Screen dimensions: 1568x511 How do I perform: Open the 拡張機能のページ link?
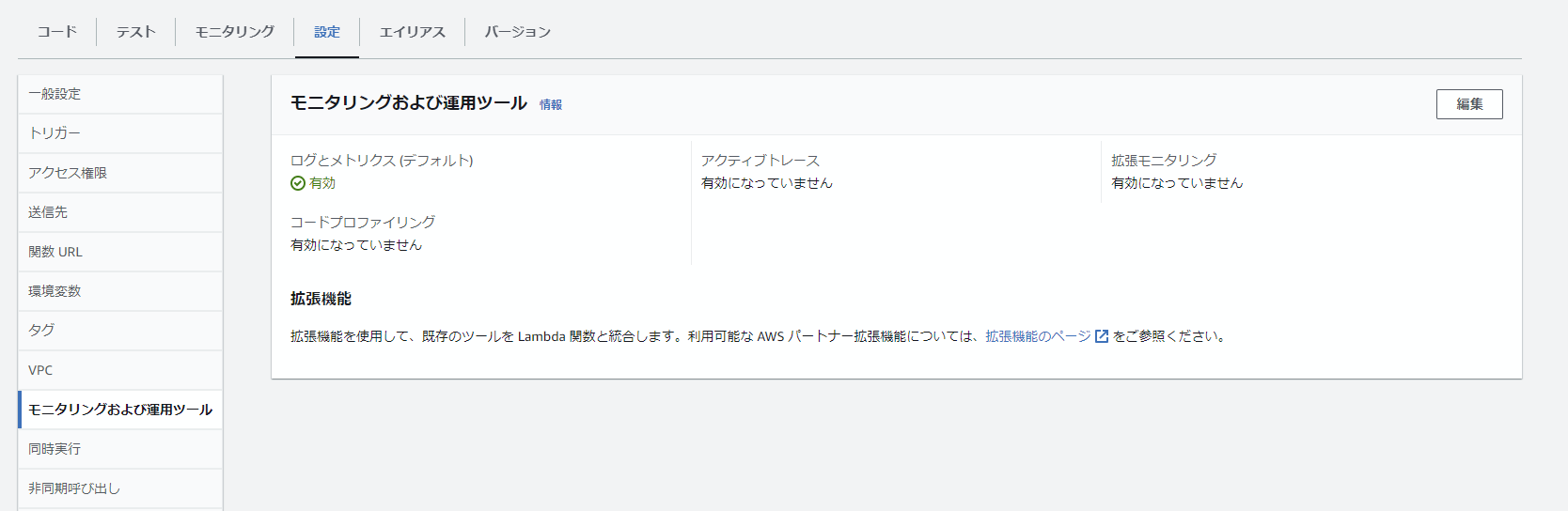(x=1038, y=336)
